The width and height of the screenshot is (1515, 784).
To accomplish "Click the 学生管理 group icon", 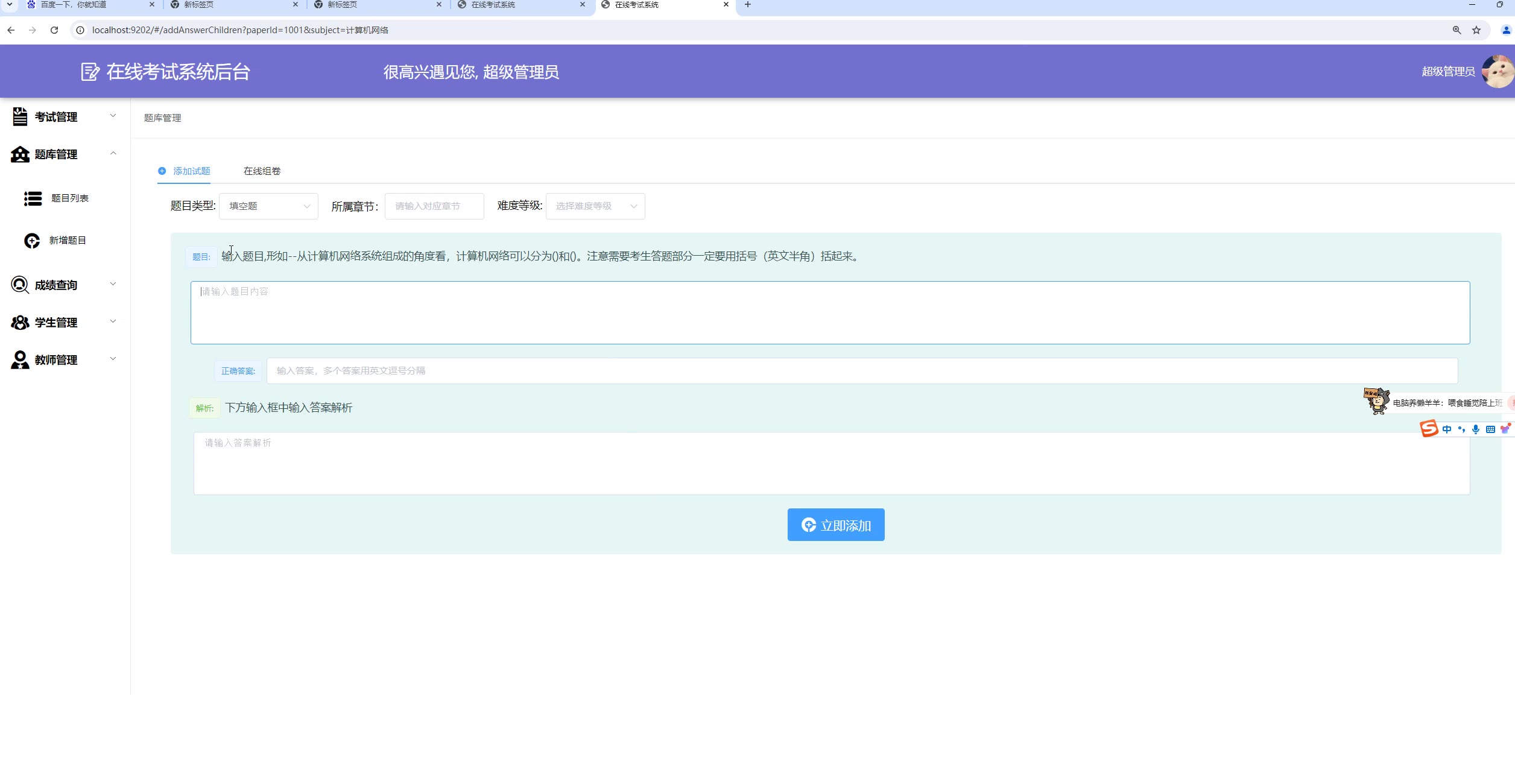I will pyautogui.click(x=20, y=323).
